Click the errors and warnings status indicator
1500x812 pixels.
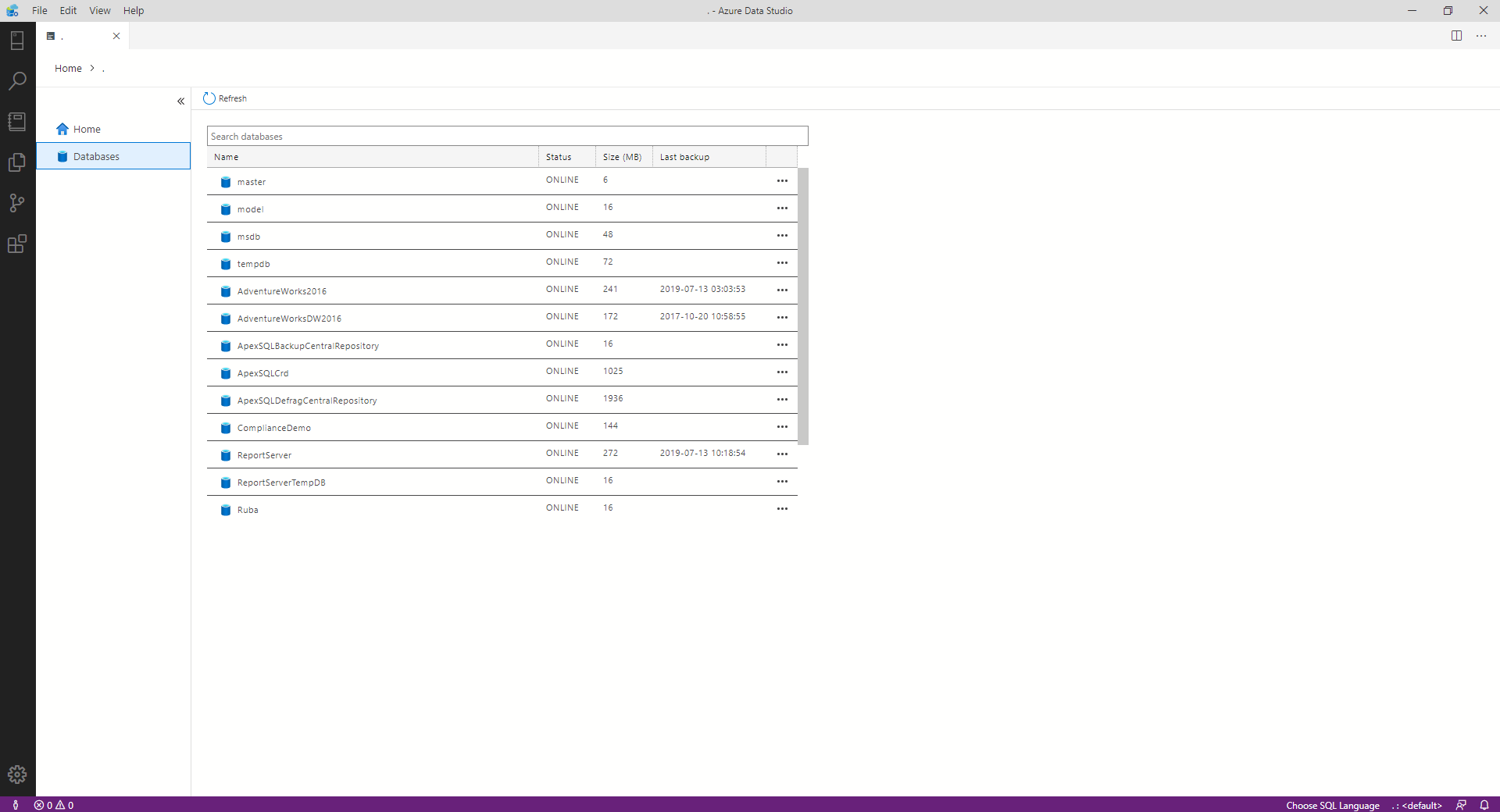(54, 805)
